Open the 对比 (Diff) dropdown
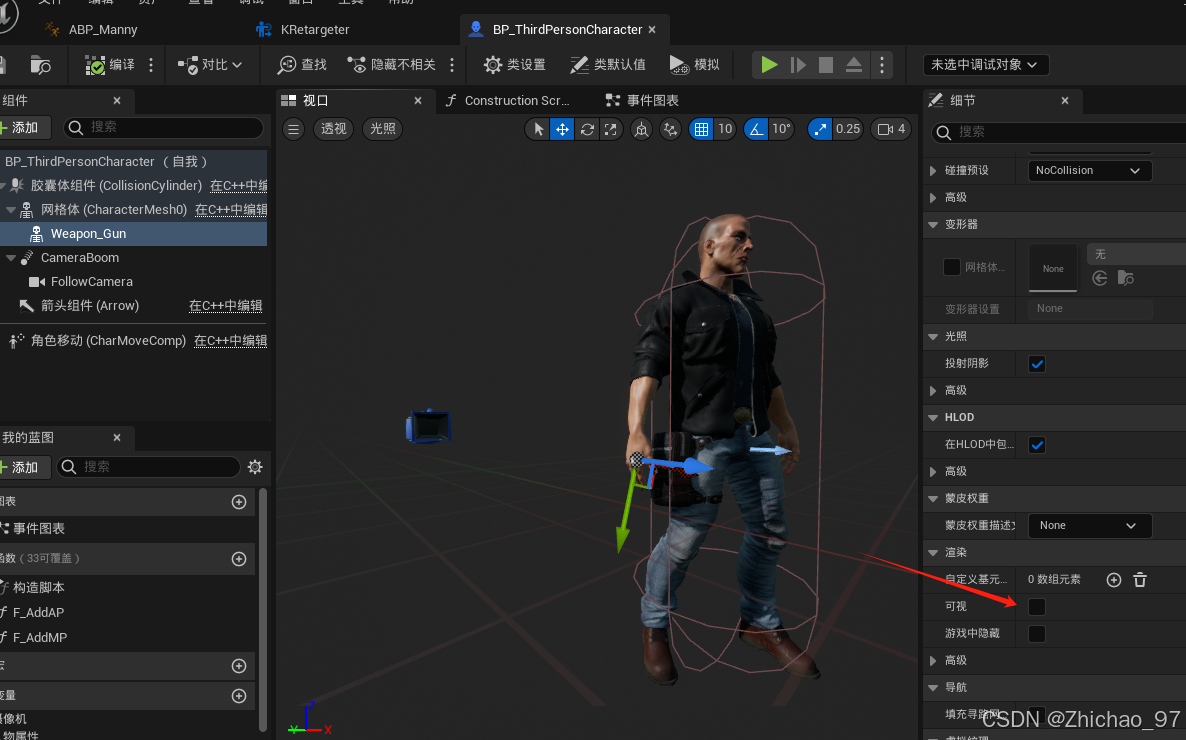Screen dimensions: 1186x740 pyautogui.click(x=210, y=65)
